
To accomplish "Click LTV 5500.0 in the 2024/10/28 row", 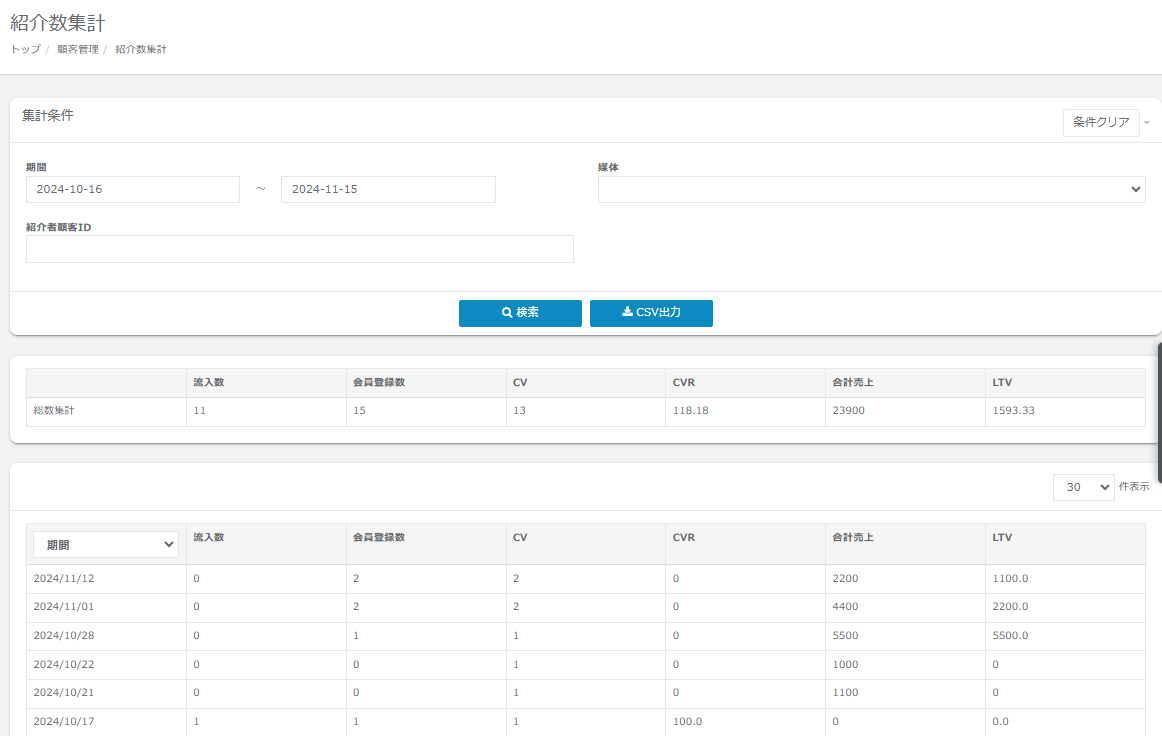I will pos(1010,636).
